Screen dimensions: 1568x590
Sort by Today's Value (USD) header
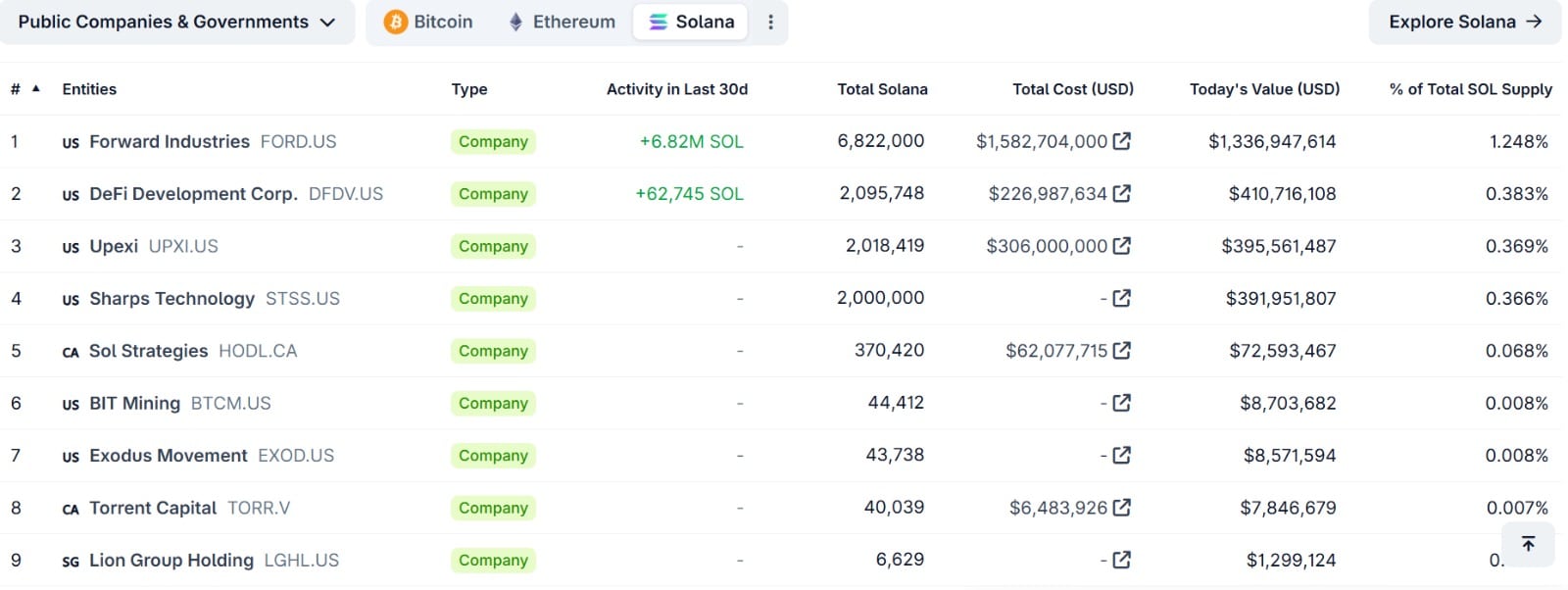pos(1264,88)
